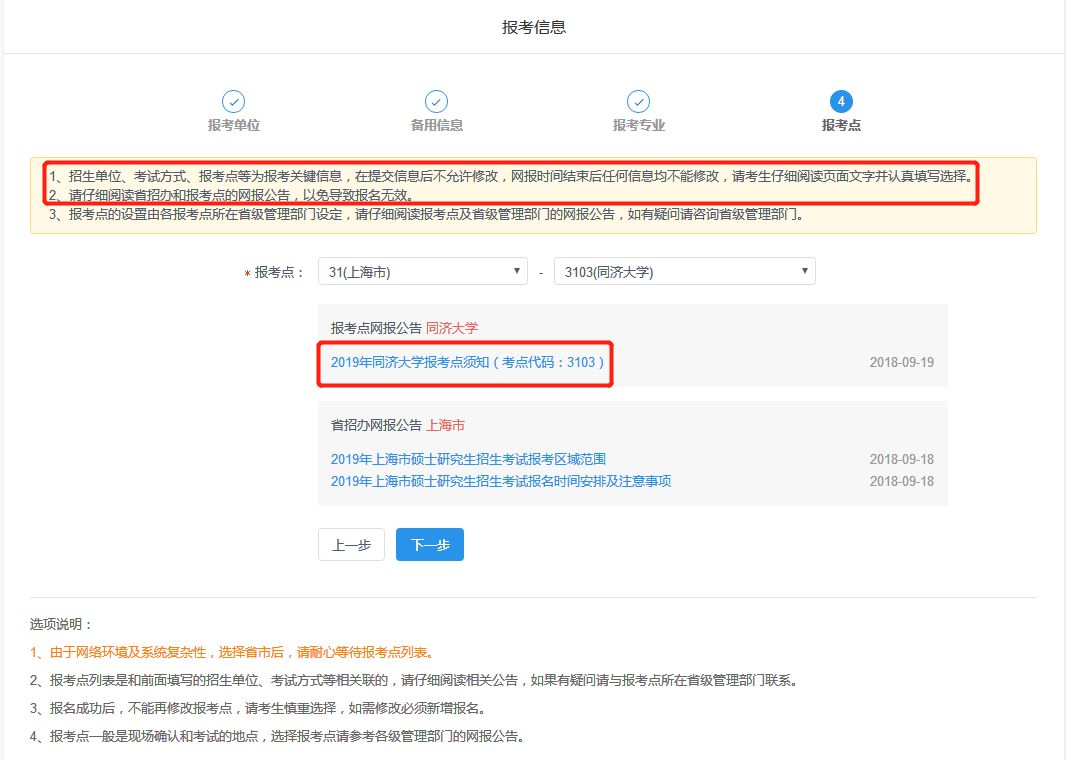Viewport: 1067px width, 760px height.
Task: Click the blue step 4 number circle
Action: point(841,102)
